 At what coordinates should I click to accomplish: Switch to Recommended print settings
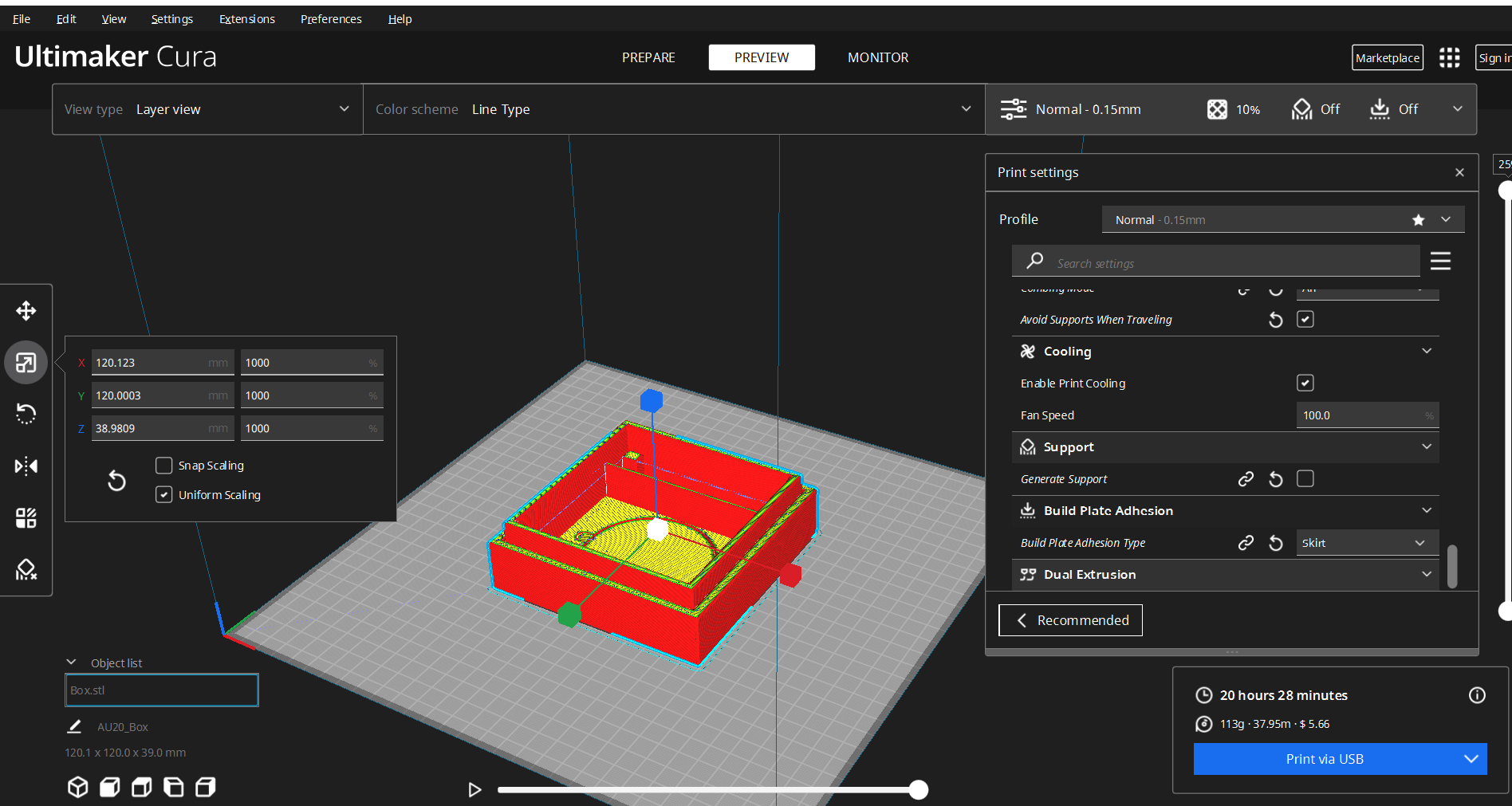coord(1070,620)
